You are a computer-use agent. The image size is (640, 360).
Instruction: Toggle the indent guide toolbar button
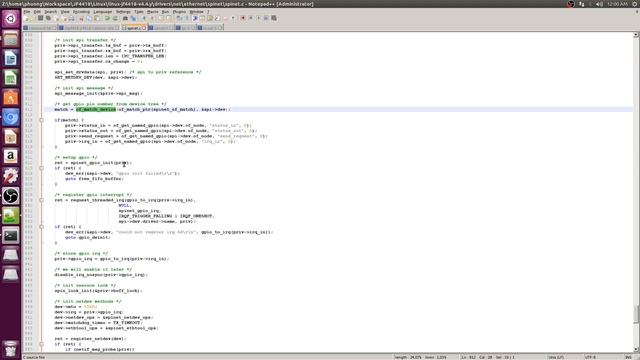(194, 18)
